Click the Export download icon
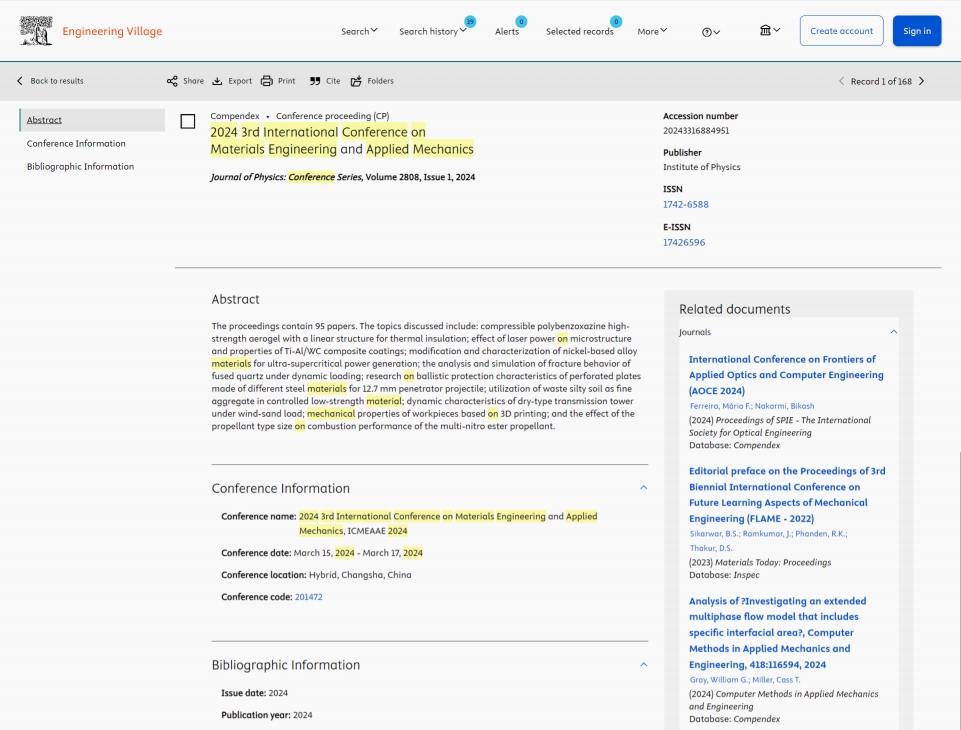 pos(218,81)
